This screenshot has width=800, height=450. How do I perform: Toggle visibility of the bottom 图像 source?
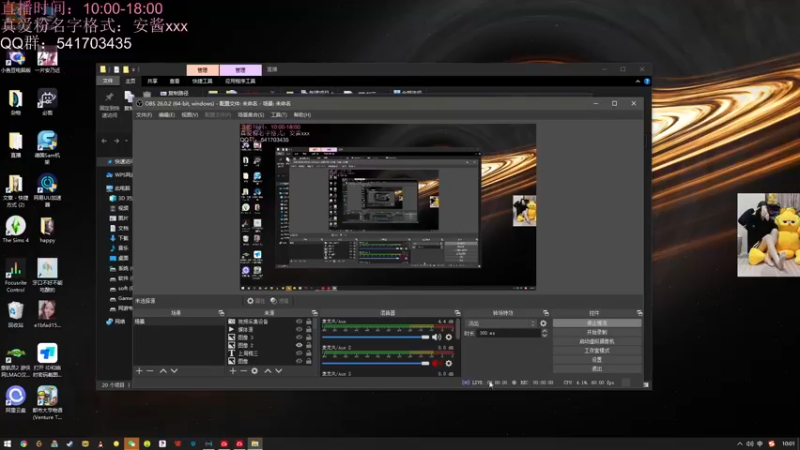pos(299,361)
